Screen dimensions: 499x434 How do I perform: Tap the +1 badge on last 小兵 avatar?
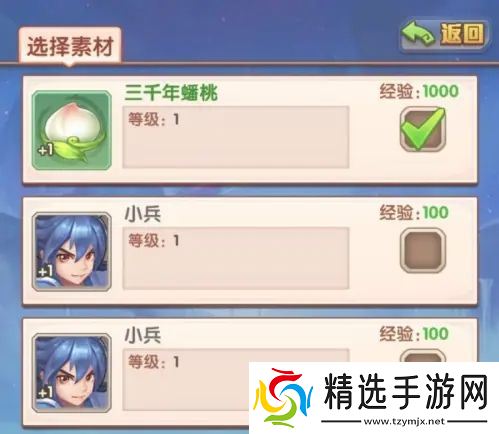(x=46, y=393)
